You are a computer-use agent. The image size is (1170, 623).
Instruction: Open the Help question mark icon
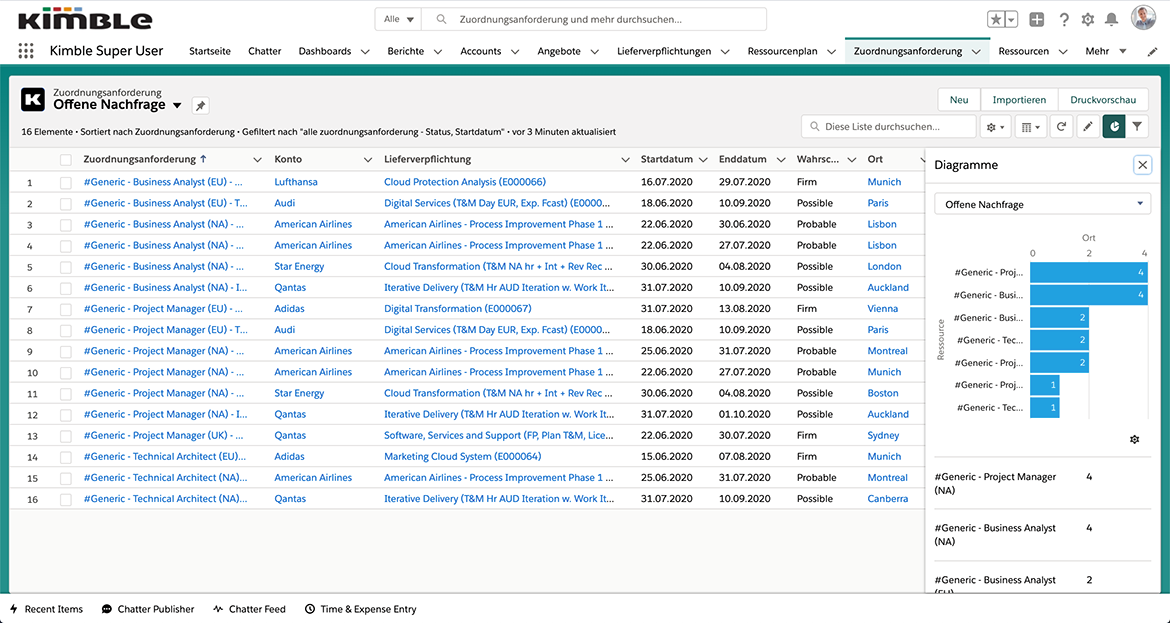click(1064, 20)
